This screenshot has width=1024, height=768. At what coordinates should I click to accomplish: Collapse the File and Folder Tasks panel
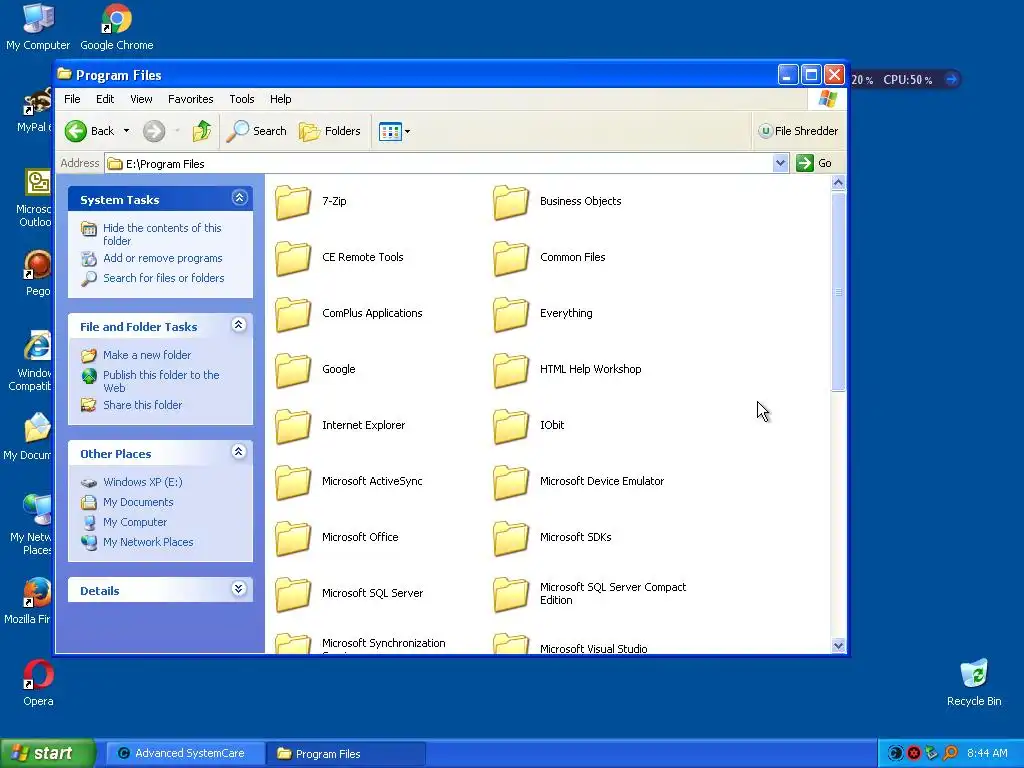tap(239, 325)
